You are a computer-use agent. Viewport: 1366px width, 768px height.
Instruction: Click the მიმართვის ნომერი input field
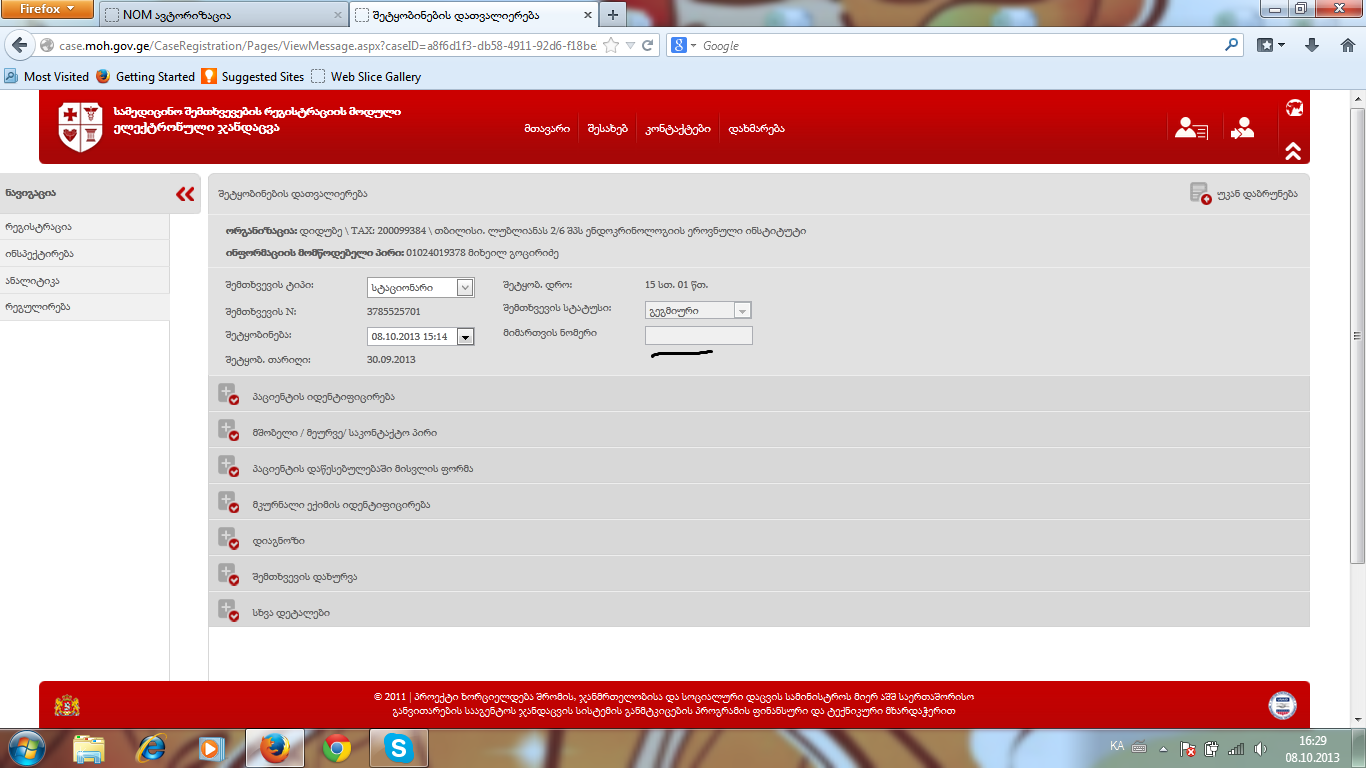698,336
